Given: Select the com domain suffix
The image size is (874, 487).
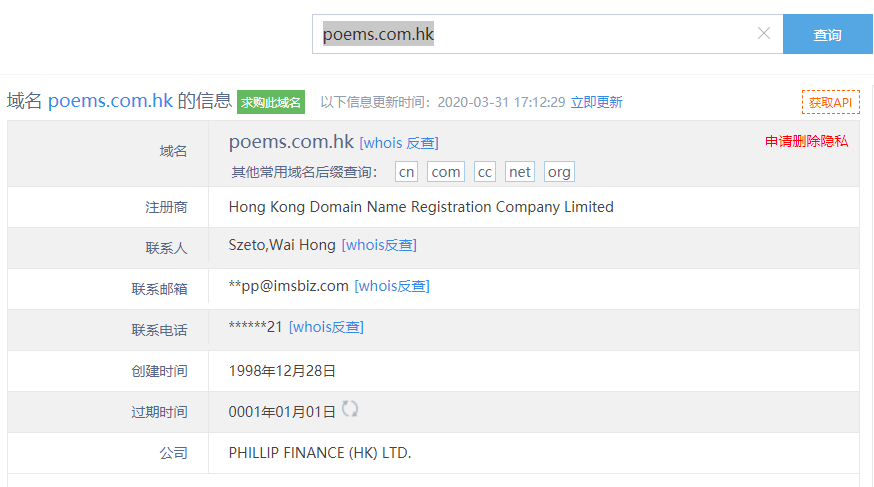Looking at the screenshot, I should tap(446, 172).
